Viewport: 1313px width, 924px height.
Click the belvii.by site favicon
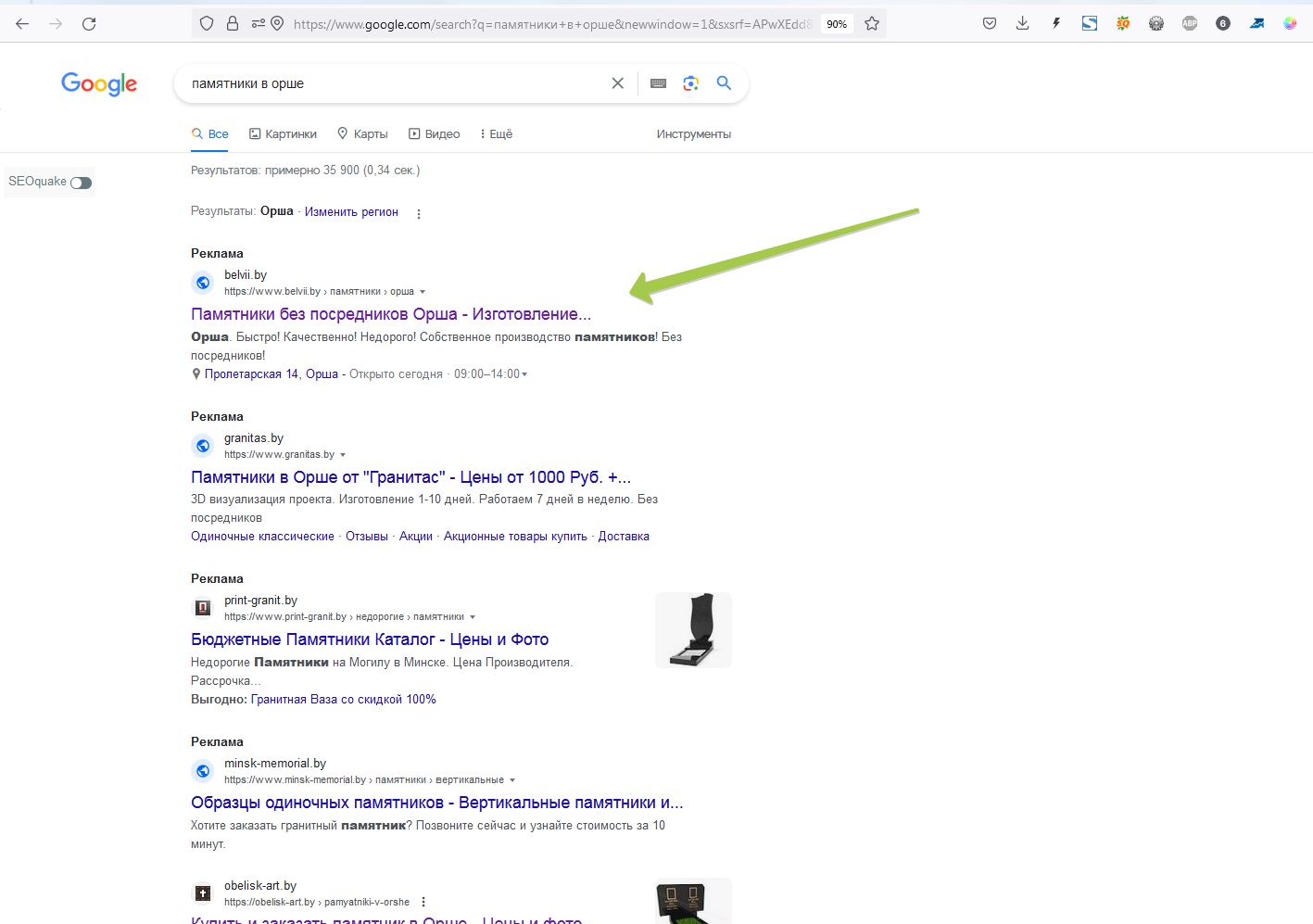pyautogui.click(x=203, y=283)
